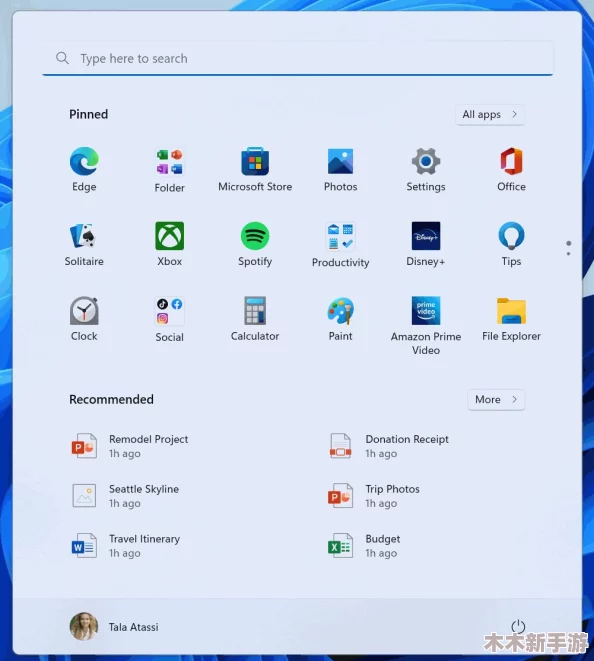Open the Xbox app
Image resolution: width=594 pixels, height=661 pixels.
[169, 236]
